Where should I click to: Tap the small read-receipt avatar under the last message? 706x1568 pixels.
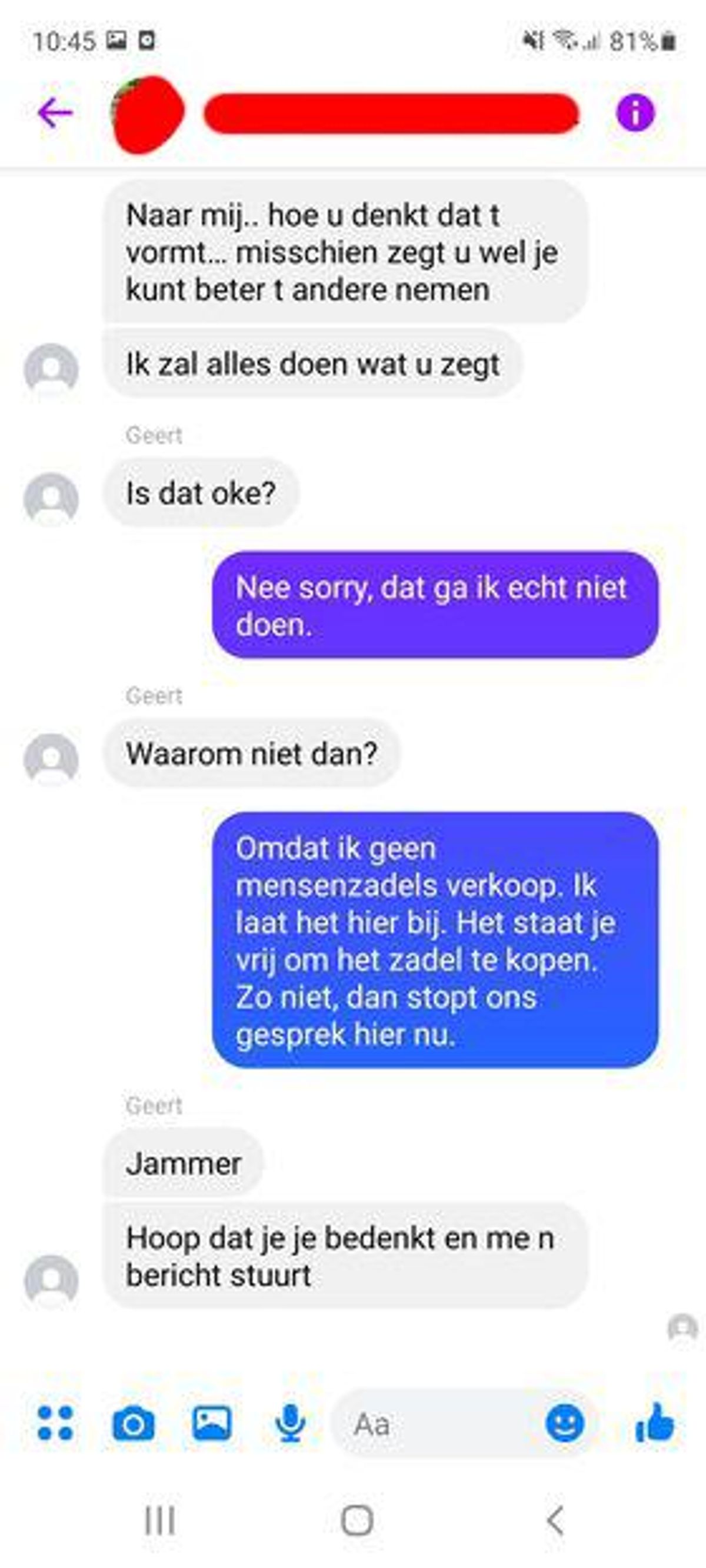(x=683, y=1327)
